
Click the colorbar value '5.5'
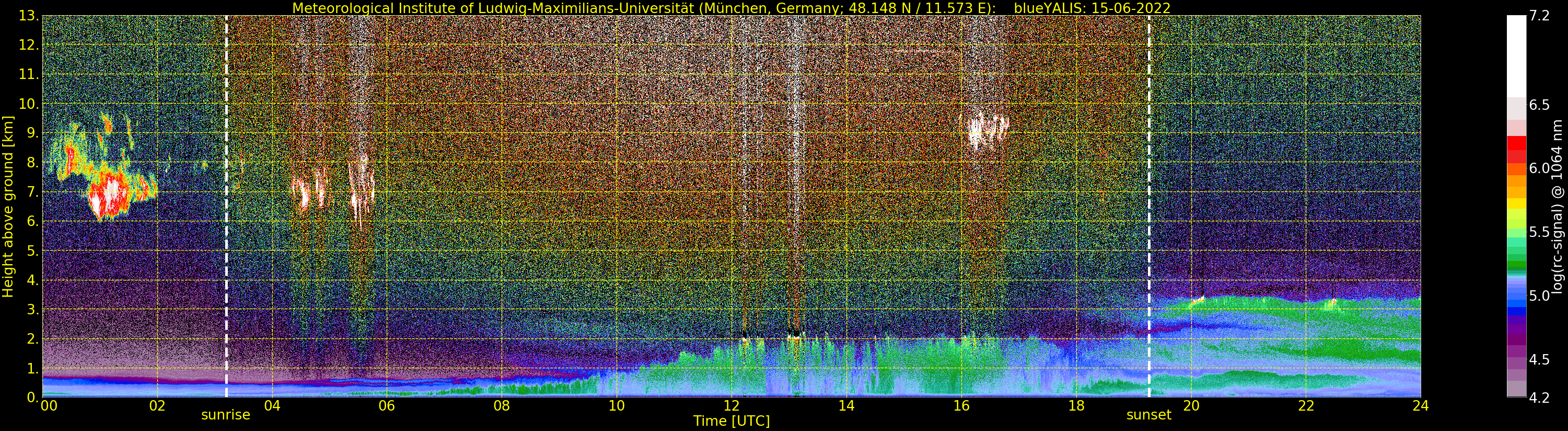click(x=1539, y=232)
